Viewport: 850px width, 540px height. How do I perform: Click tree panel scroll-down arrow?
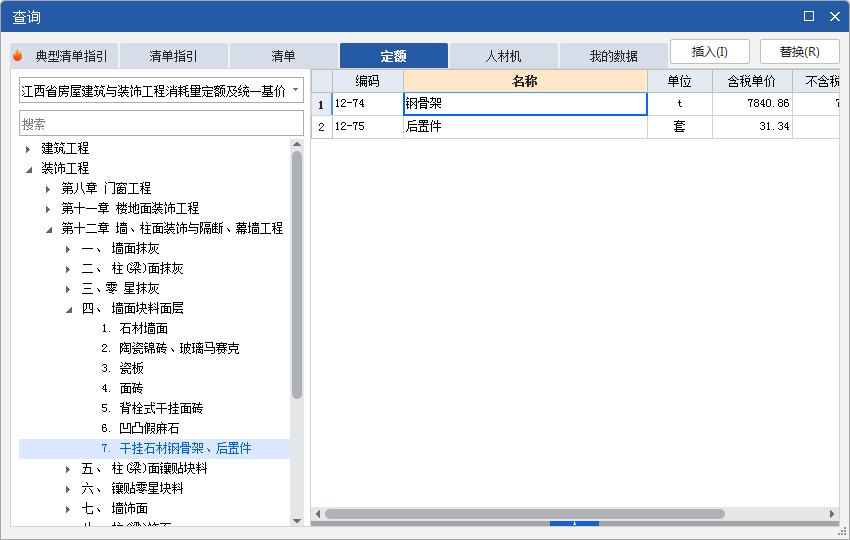[297, 520]
